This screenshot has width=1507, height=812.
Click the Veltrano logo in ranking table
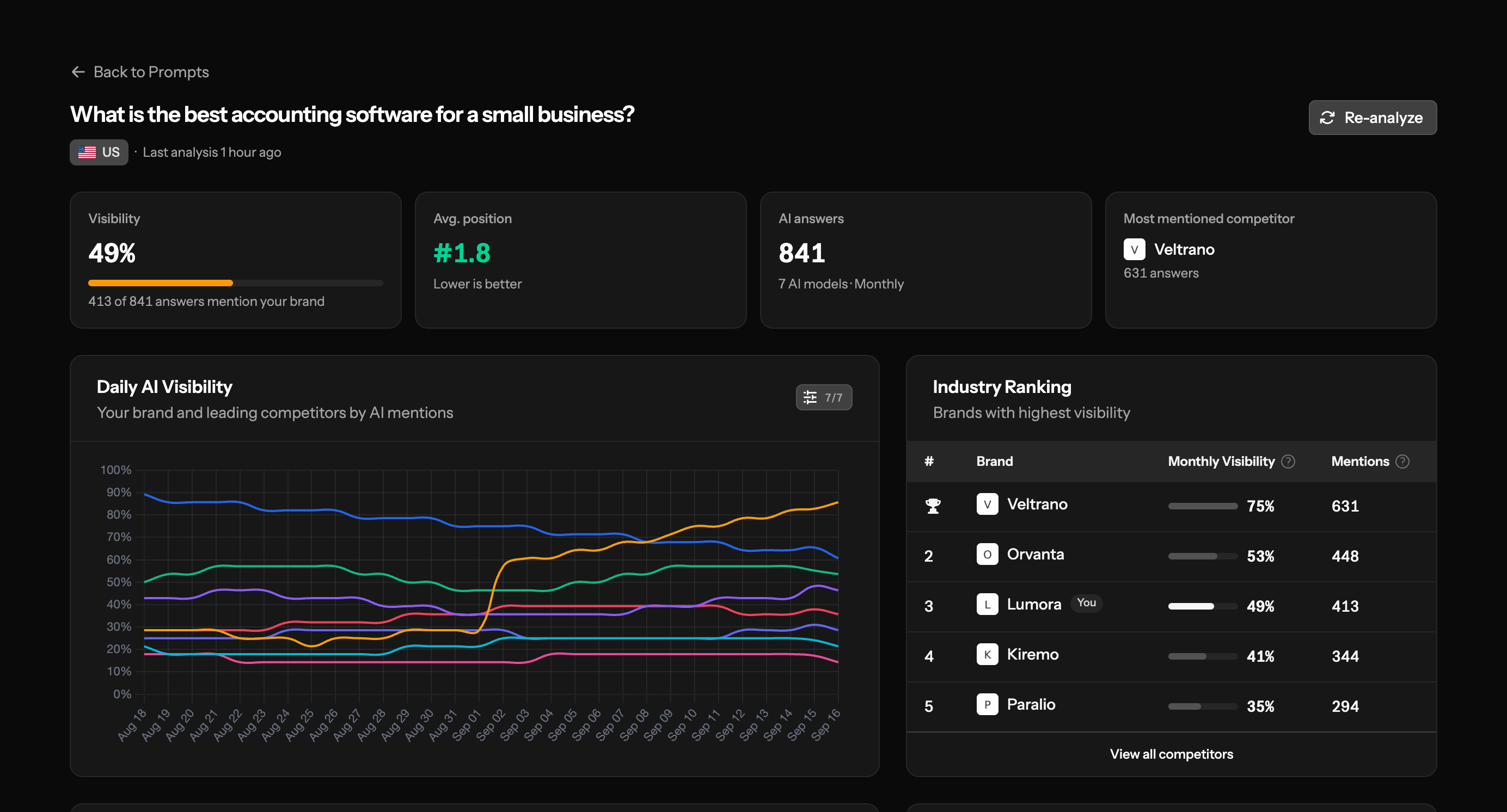click(988, 505)
